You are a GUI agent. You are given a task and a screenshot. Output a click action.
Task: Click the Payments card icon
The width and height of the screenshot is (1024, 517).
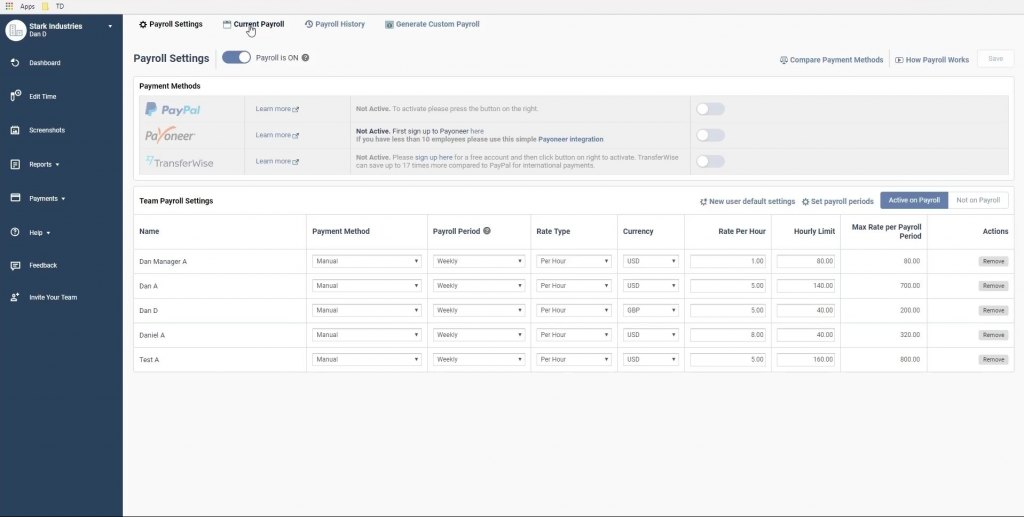click(x=15, y=198)
